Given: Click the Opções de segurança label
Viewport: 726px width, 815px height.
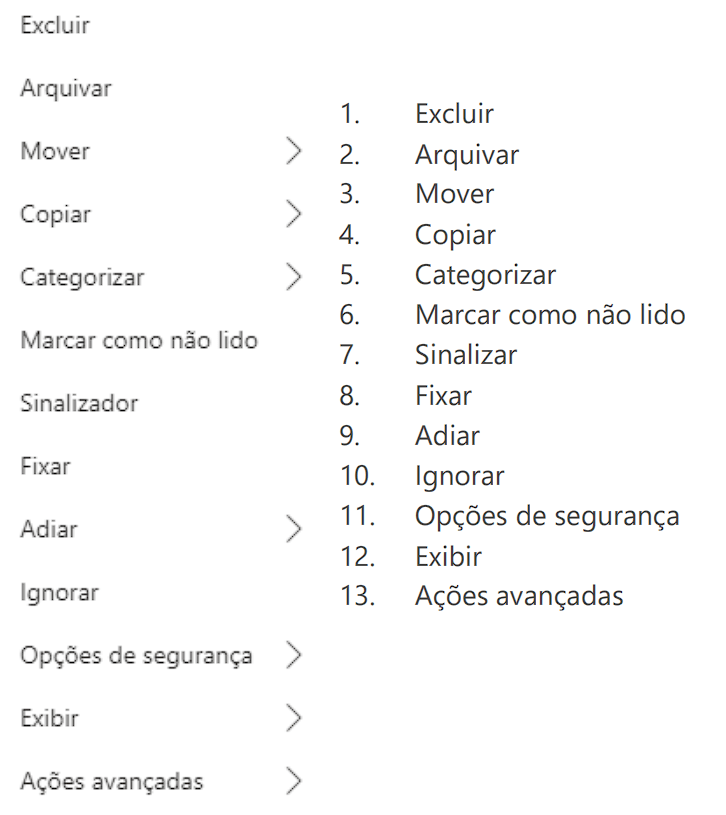Looking at the screenshot, I should [137, 656].
